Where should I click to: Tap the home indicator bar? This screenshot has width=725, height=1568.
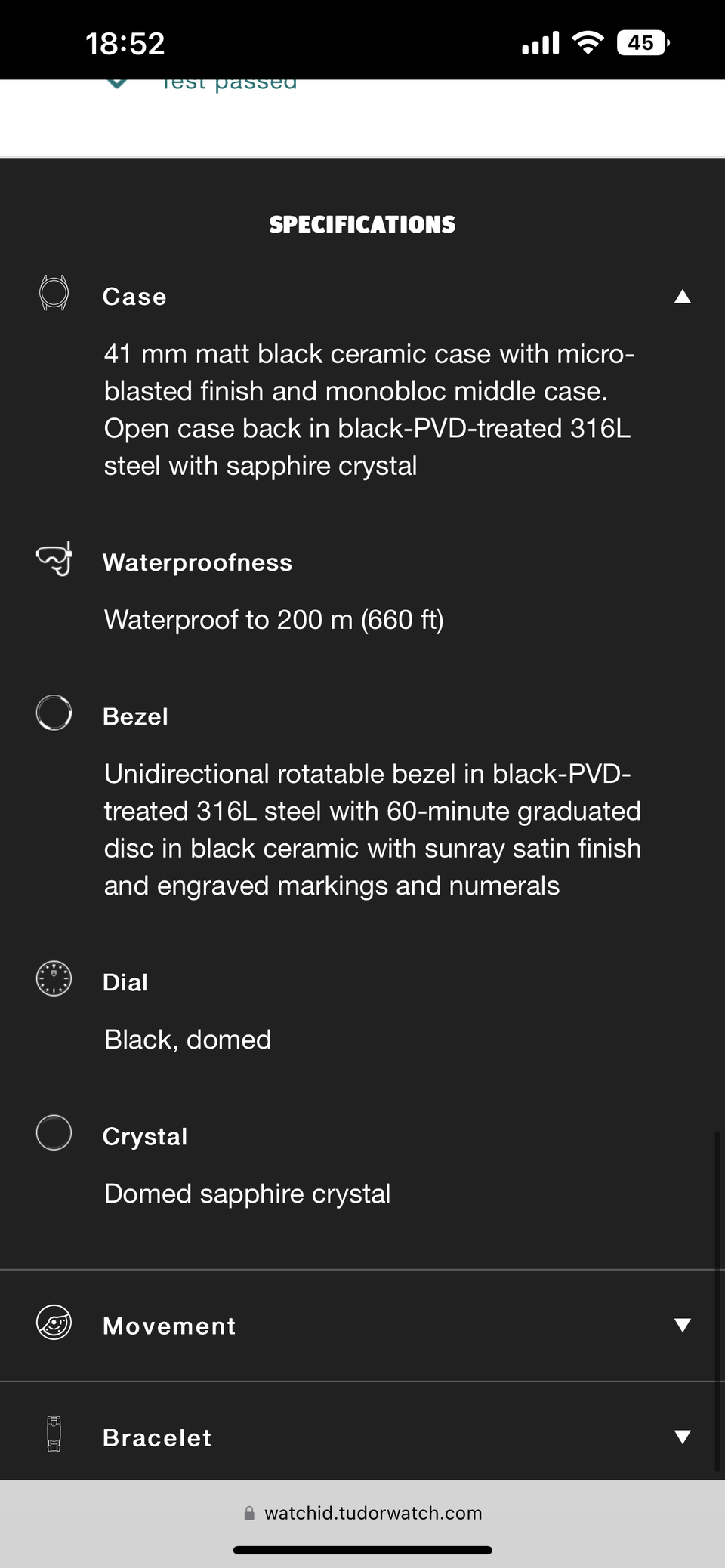362,1550
